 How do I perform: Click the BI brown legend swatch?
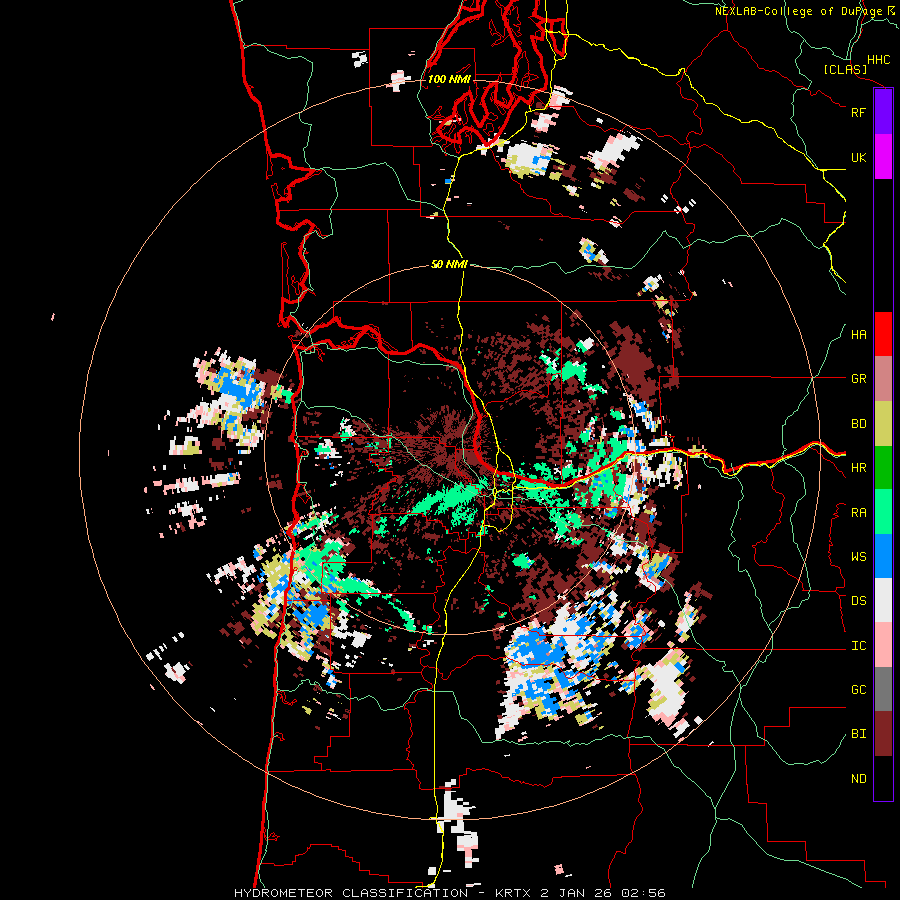[x=883, y=734]
